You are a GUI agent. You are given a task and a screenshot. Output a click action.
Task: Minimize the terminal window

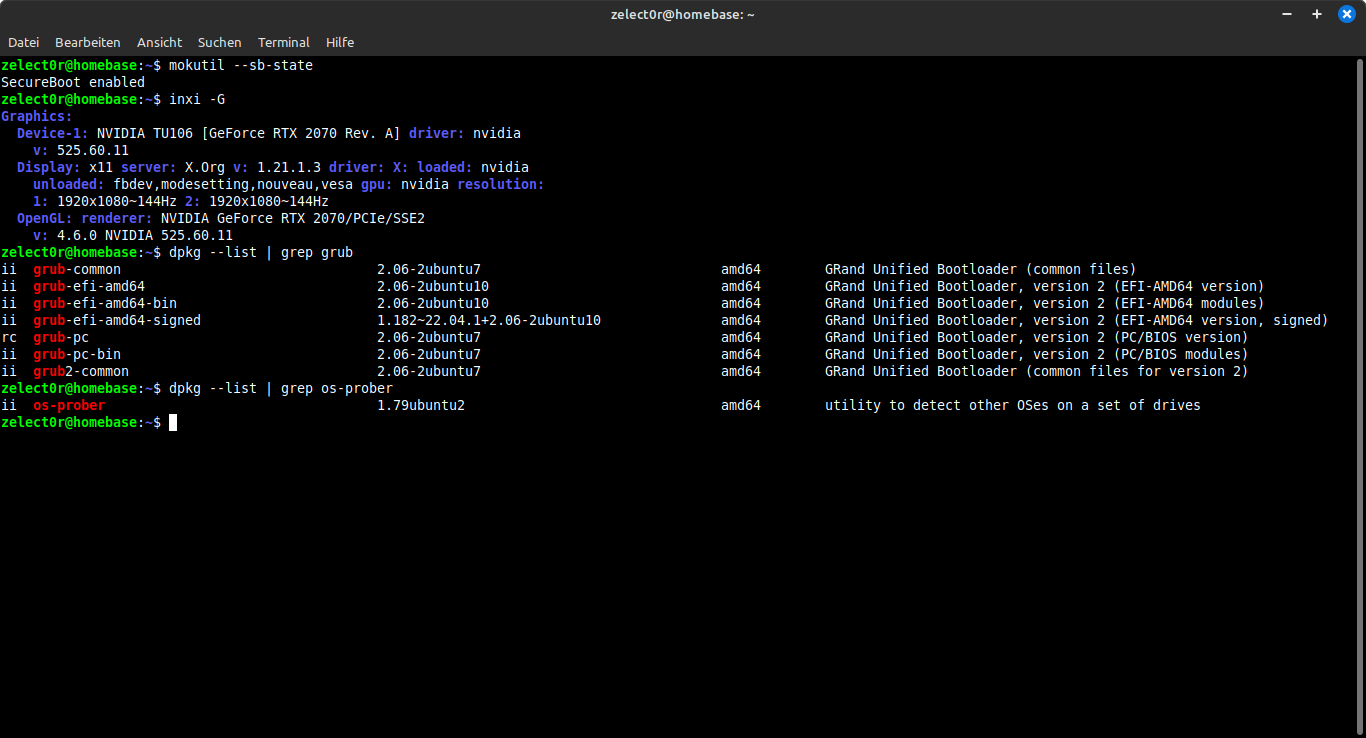click(x=1289, y=14)
